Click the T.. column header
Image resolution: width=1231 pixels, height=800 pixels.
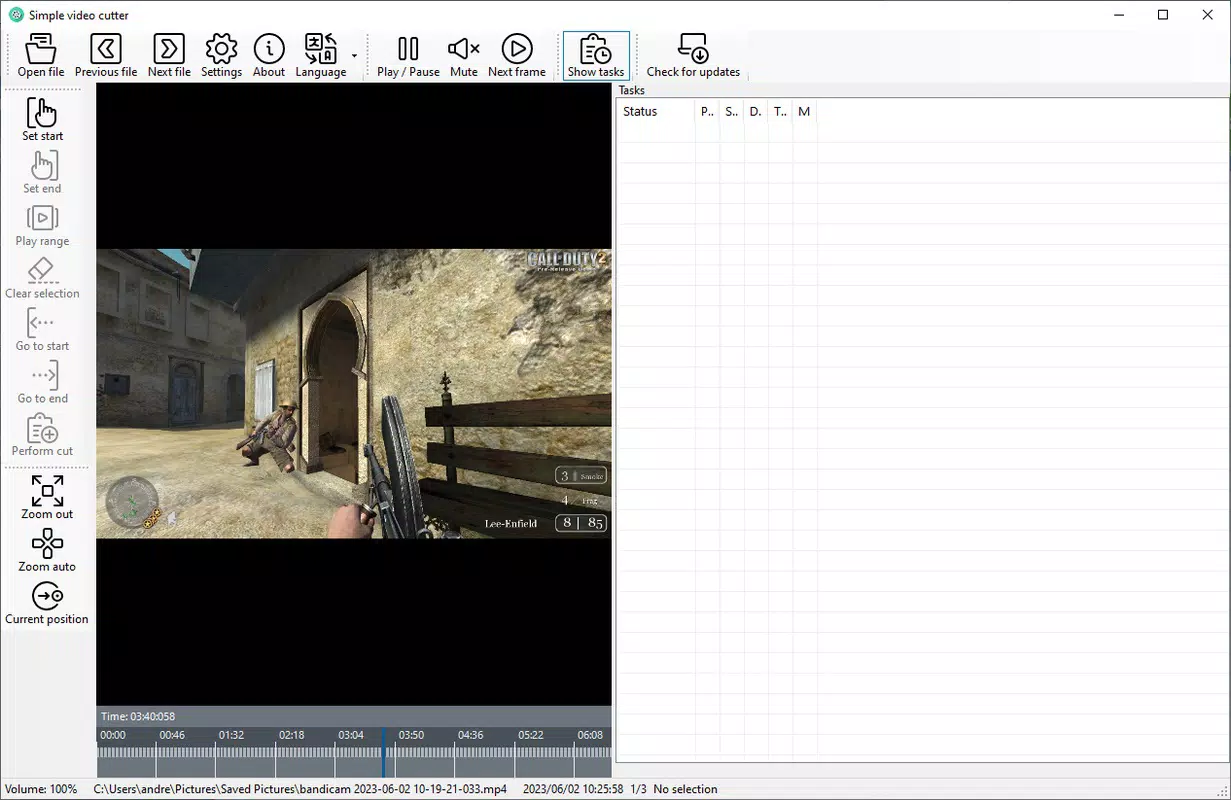click(x=781, y=112)
